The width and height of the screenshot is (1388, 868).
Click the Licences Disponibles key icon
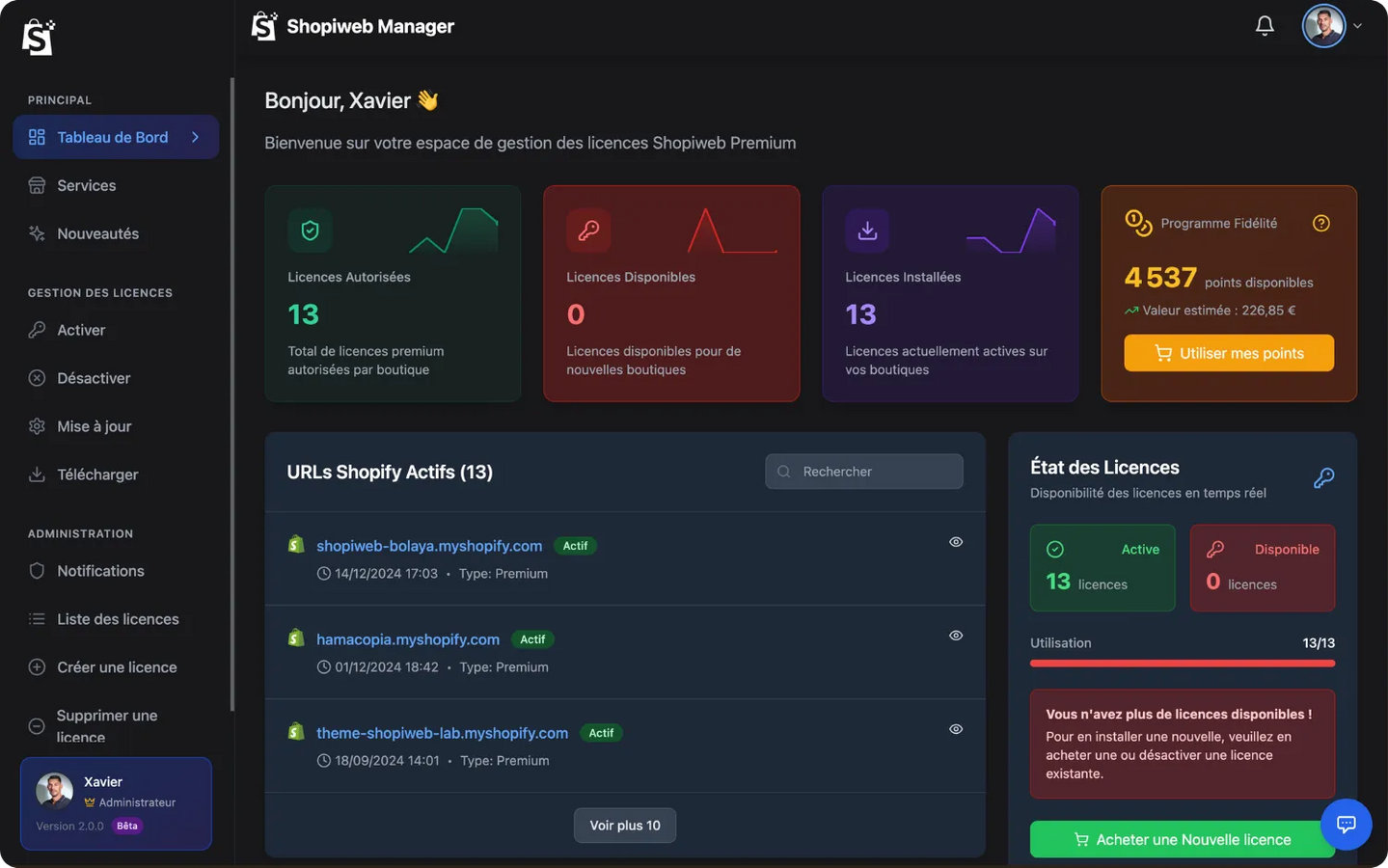(x=588, y=231)
